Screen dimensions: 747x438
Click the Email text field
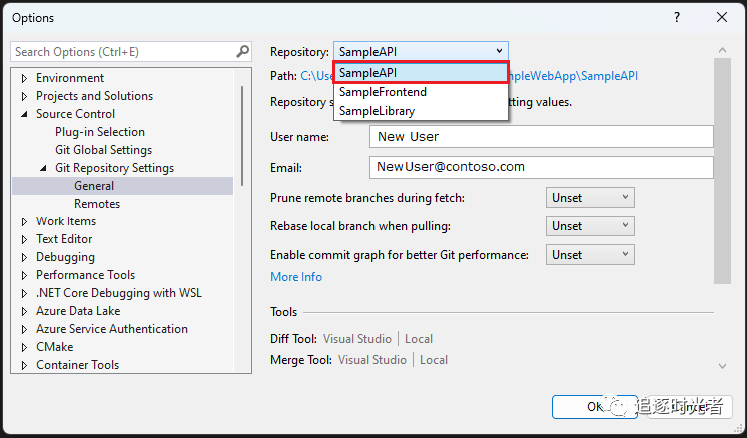[x=541, y=167]
